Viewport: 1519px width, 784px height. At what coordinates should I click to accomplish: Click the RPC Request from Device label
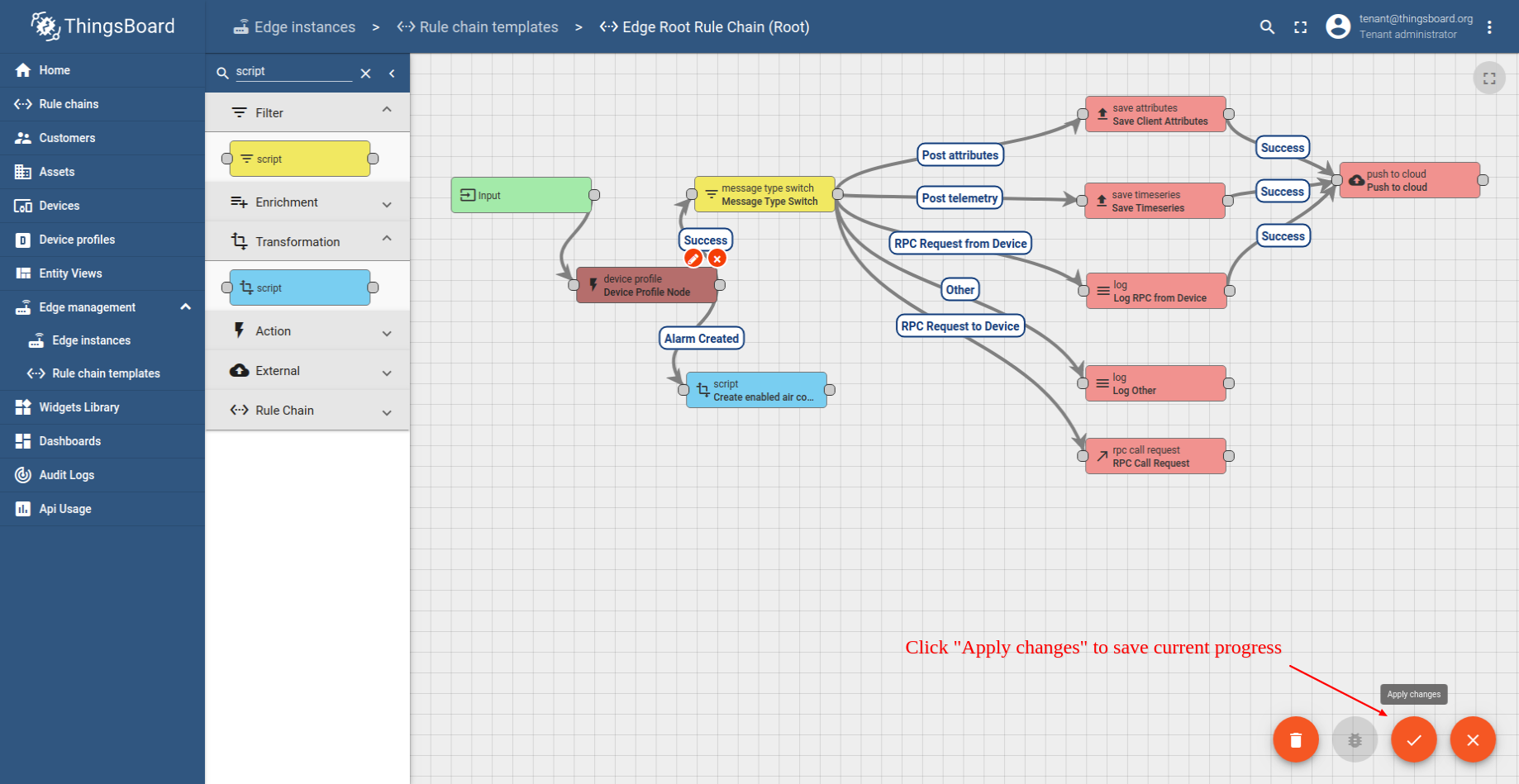(960, 244)
